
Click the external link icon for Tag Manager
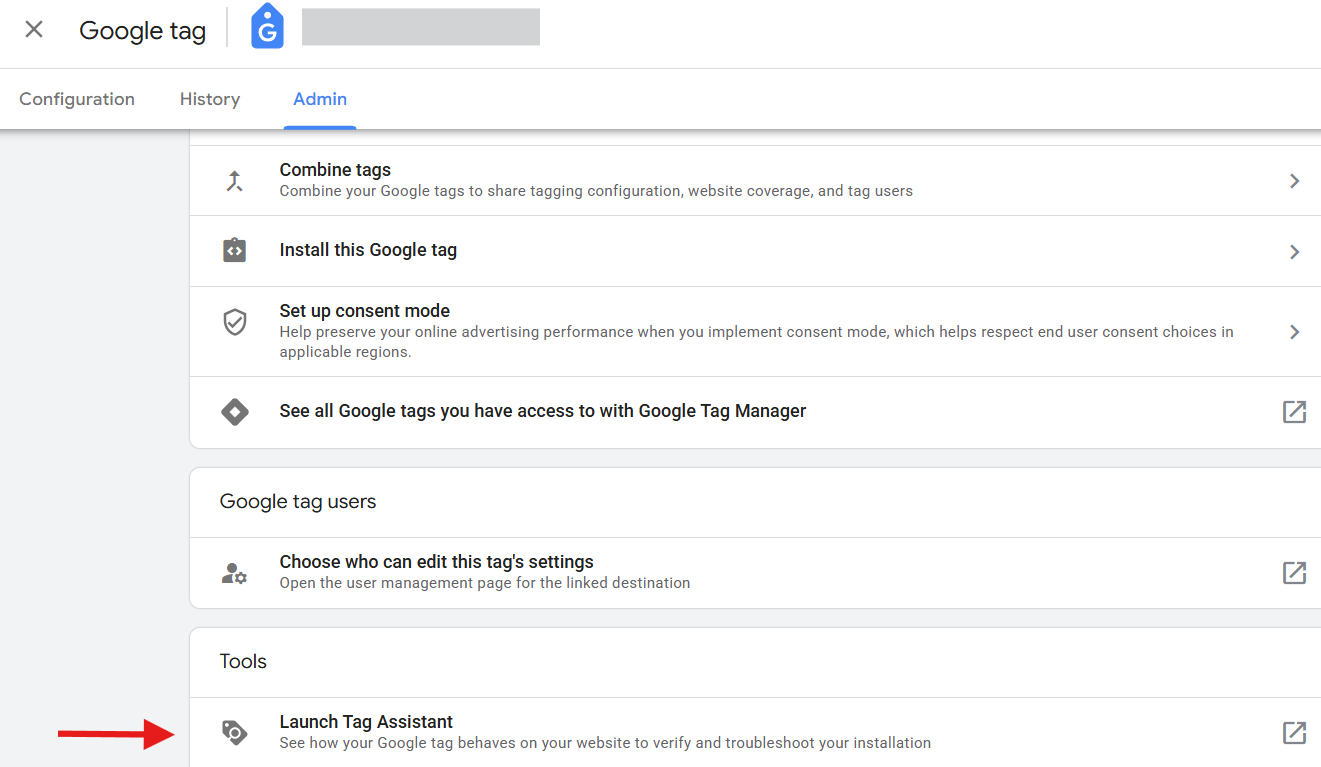1294,412
